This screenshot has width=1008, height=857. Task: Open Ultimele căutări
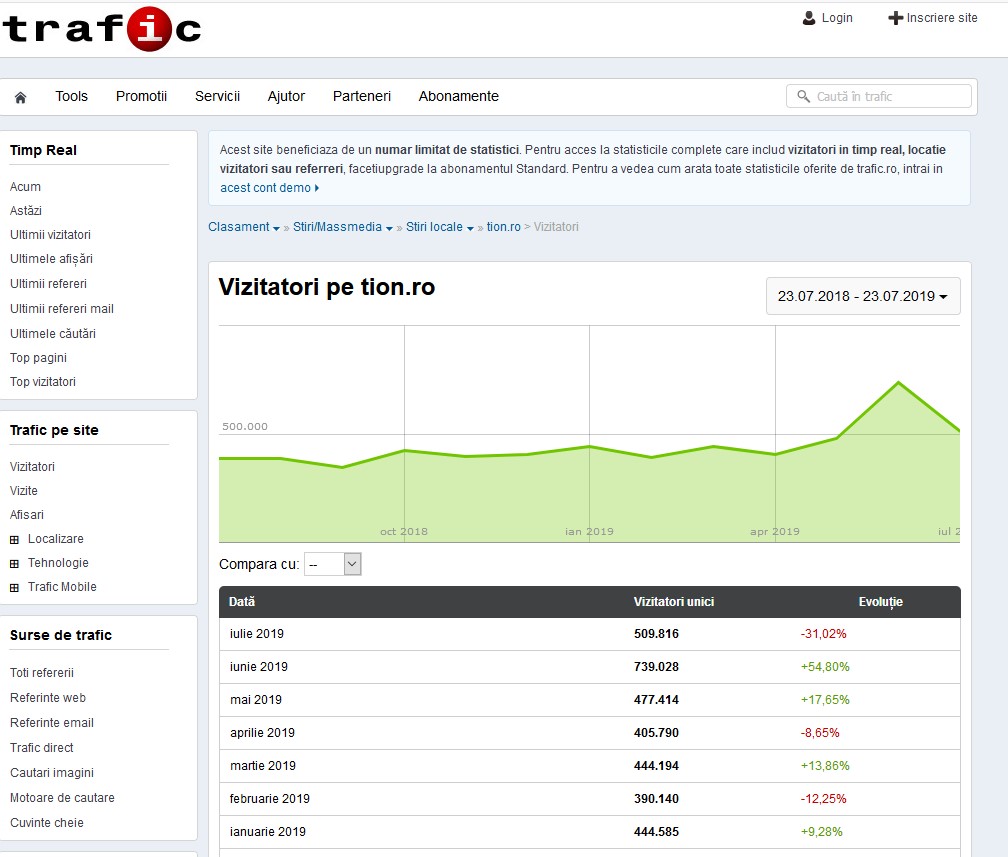pos(53,334)
